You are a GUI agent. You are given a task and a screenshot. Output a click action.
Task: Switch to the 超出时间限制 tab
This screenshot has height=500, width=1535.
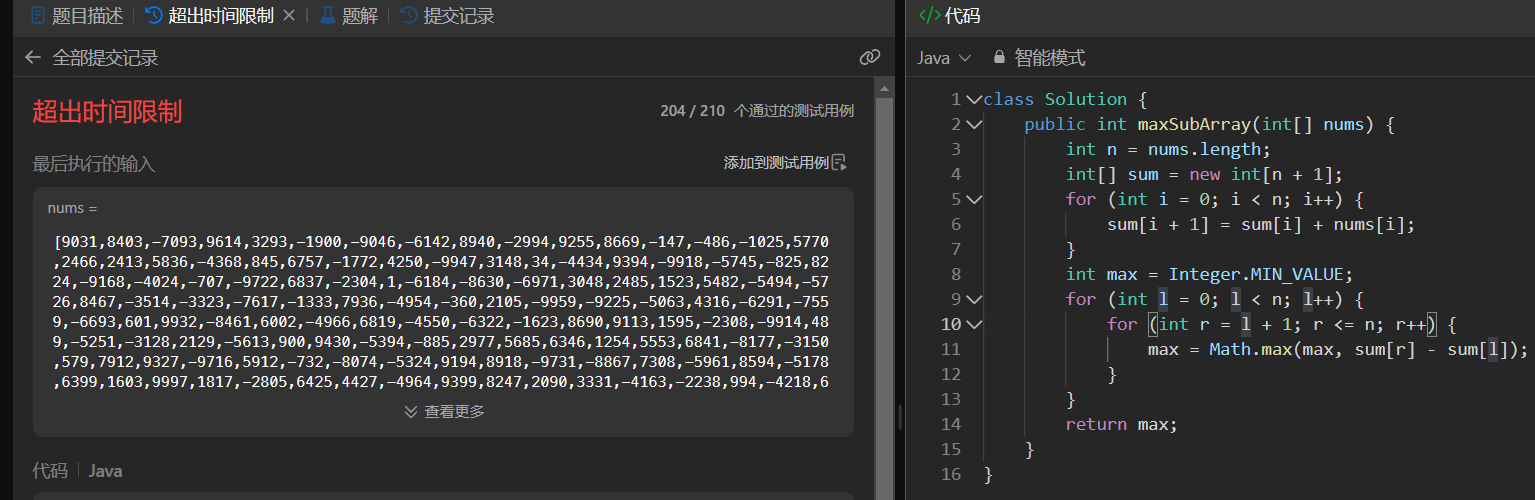point(209,16)
